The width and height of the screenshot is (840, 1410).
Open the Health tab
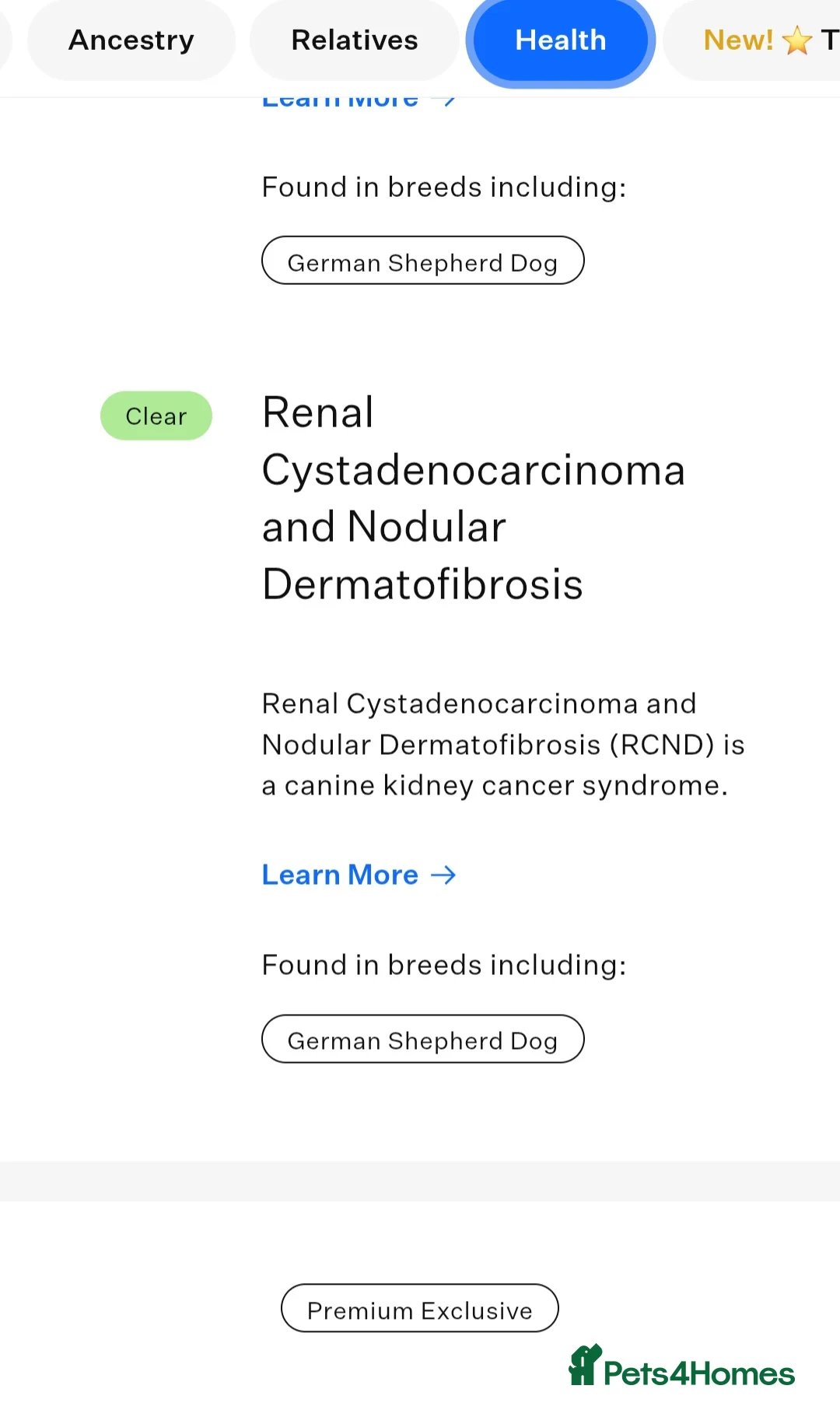[559, 40]
